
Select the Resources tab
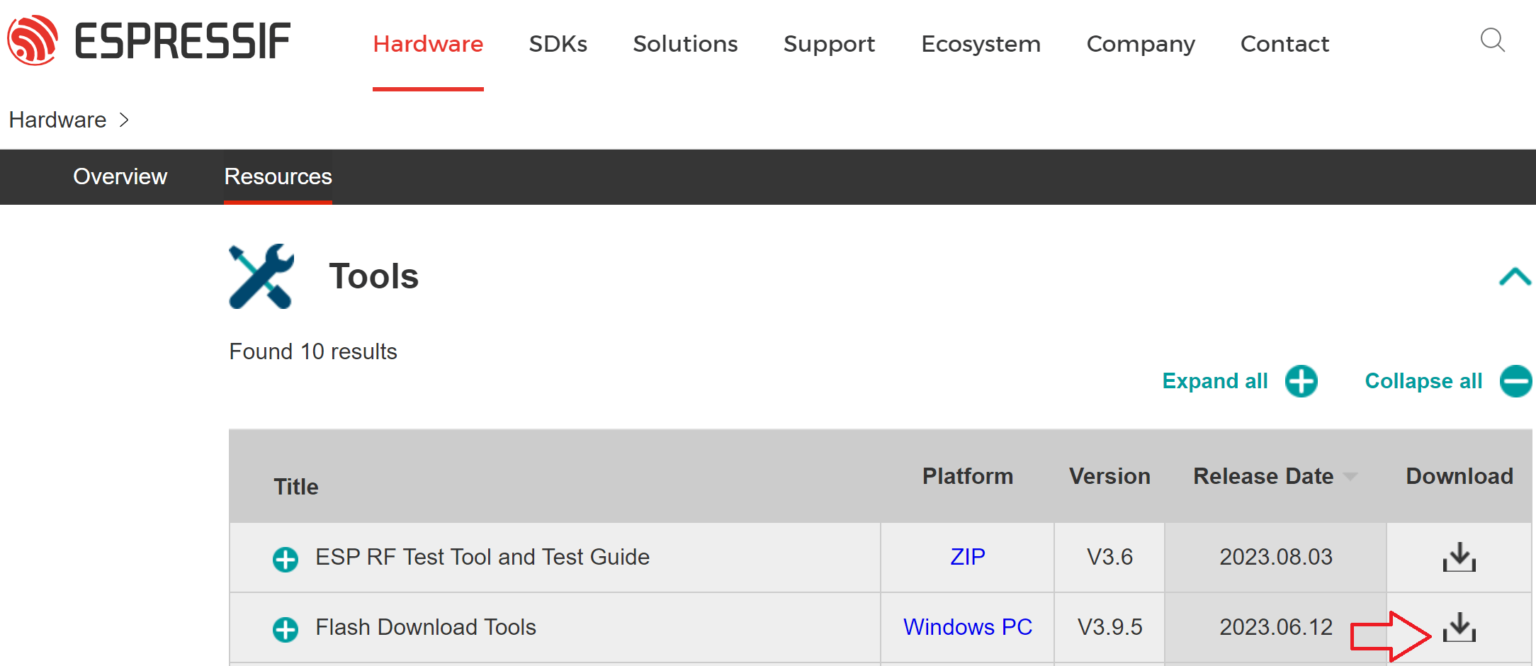[278, 177]
